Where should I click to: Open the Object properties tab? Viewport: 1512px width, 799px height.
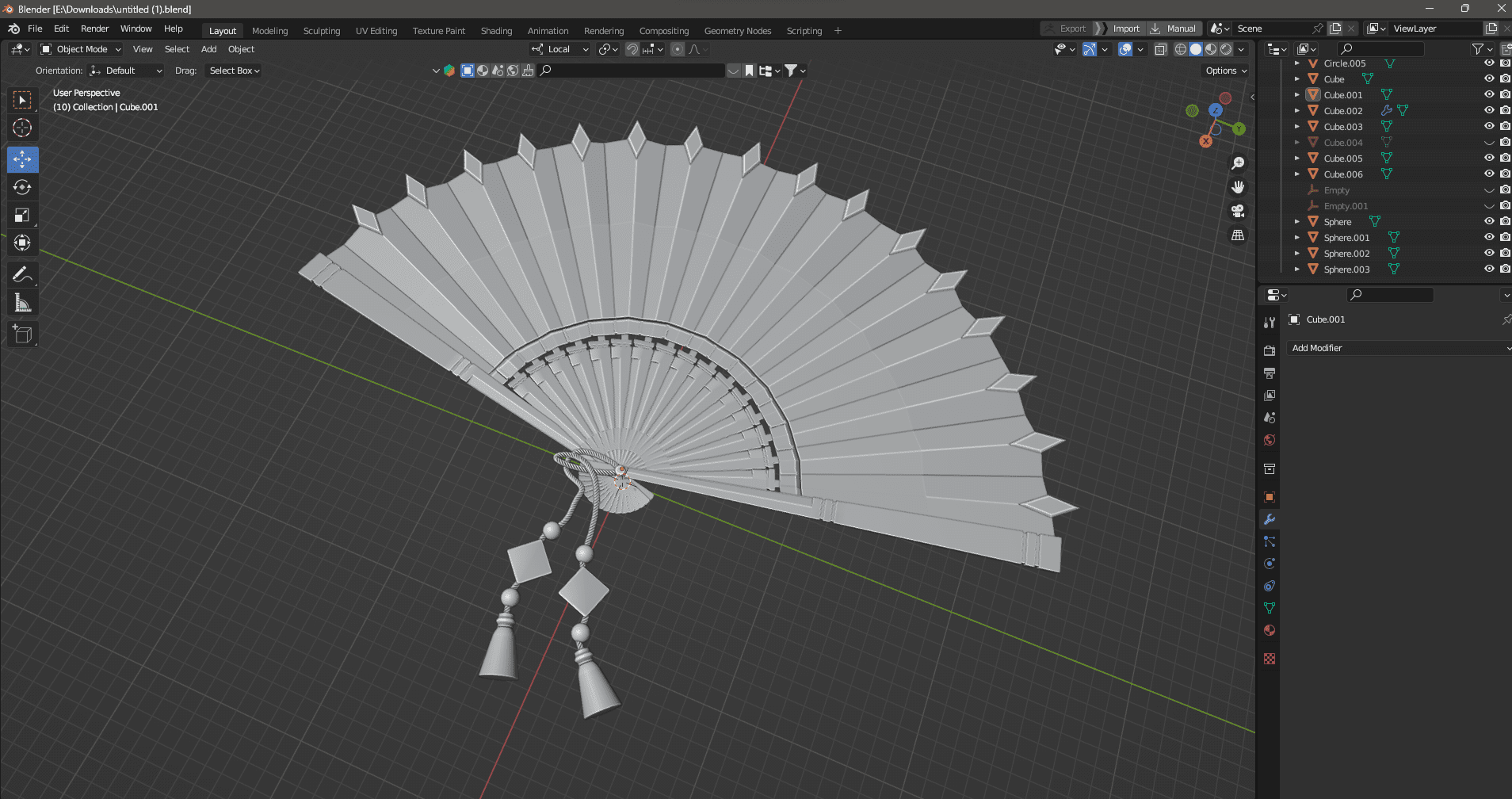[1270, 497]
